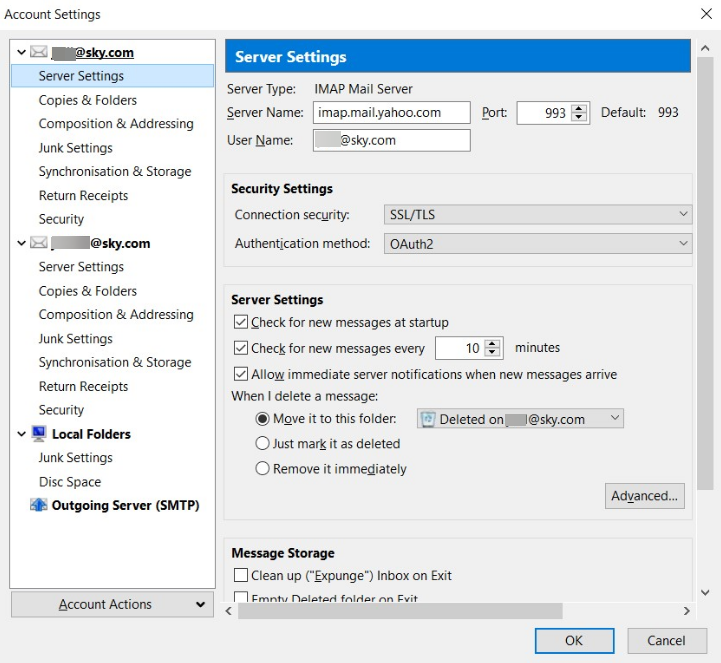The height and width of the screenshot is (663, 721).
Task: Click the Advanced... button
Action: (x=645, y=496)
